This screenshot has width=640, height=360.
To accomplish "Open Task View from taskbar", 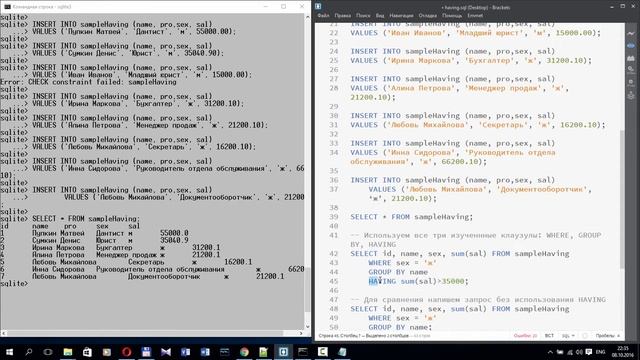I will point(48,351).
